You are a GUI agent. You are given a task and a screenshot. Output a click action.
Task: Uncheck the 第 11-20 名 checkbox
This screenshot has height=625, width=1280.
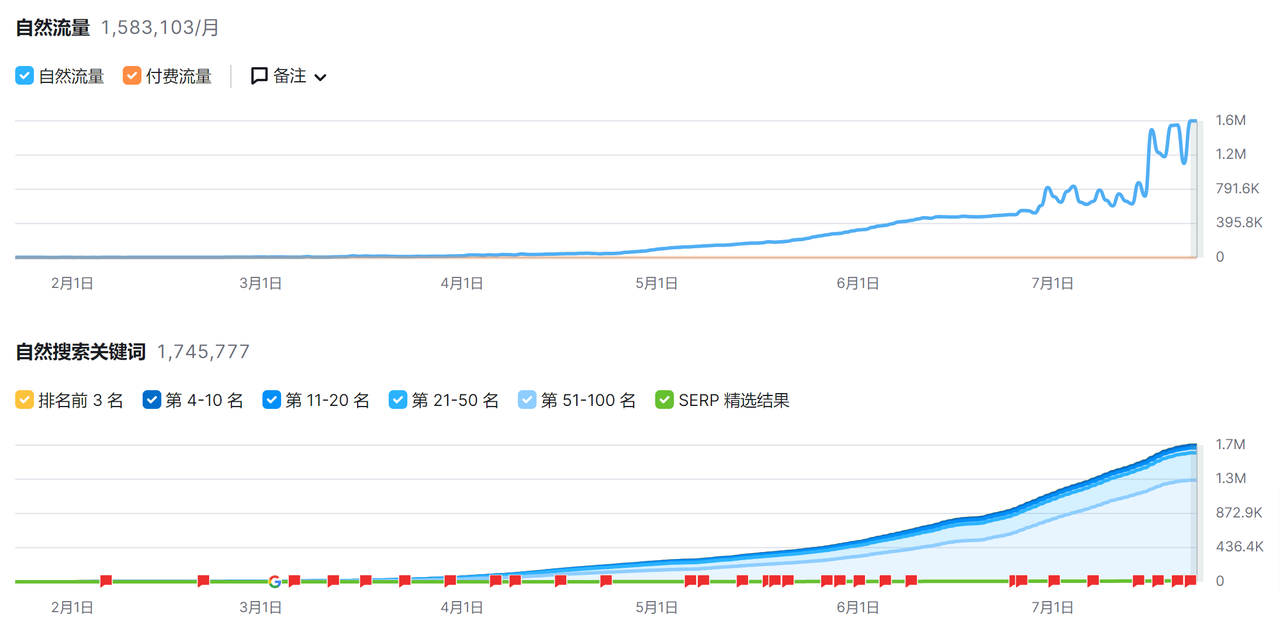click(x=272, y=400)
